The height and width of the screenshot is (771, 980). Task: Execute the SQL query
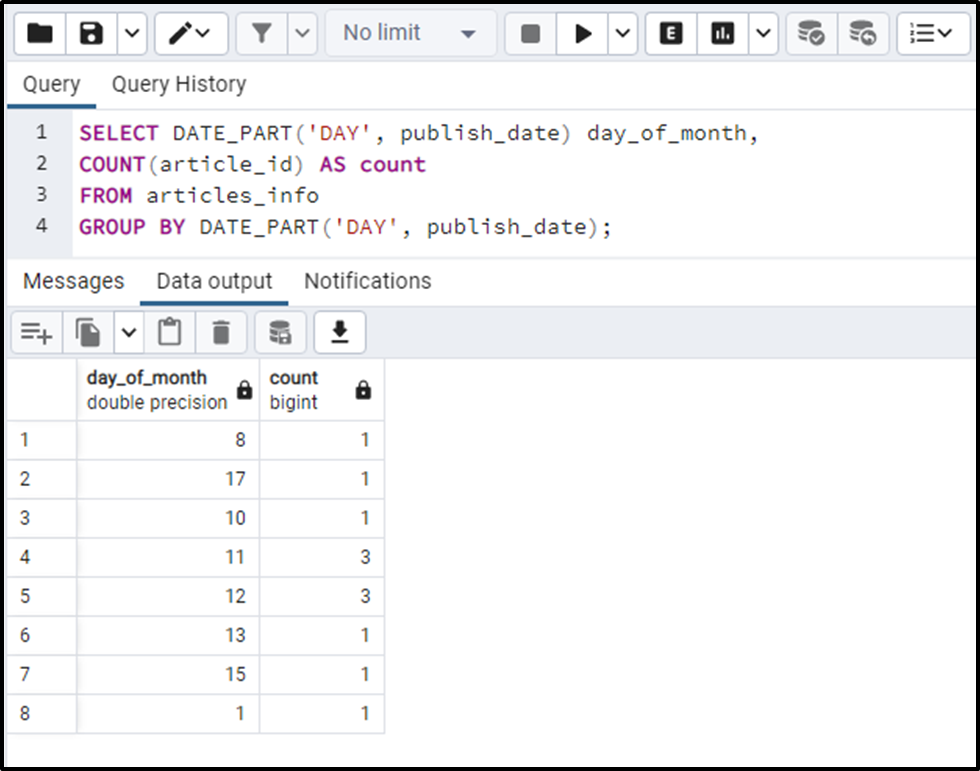pyautogui.click(x=584, y=33)
